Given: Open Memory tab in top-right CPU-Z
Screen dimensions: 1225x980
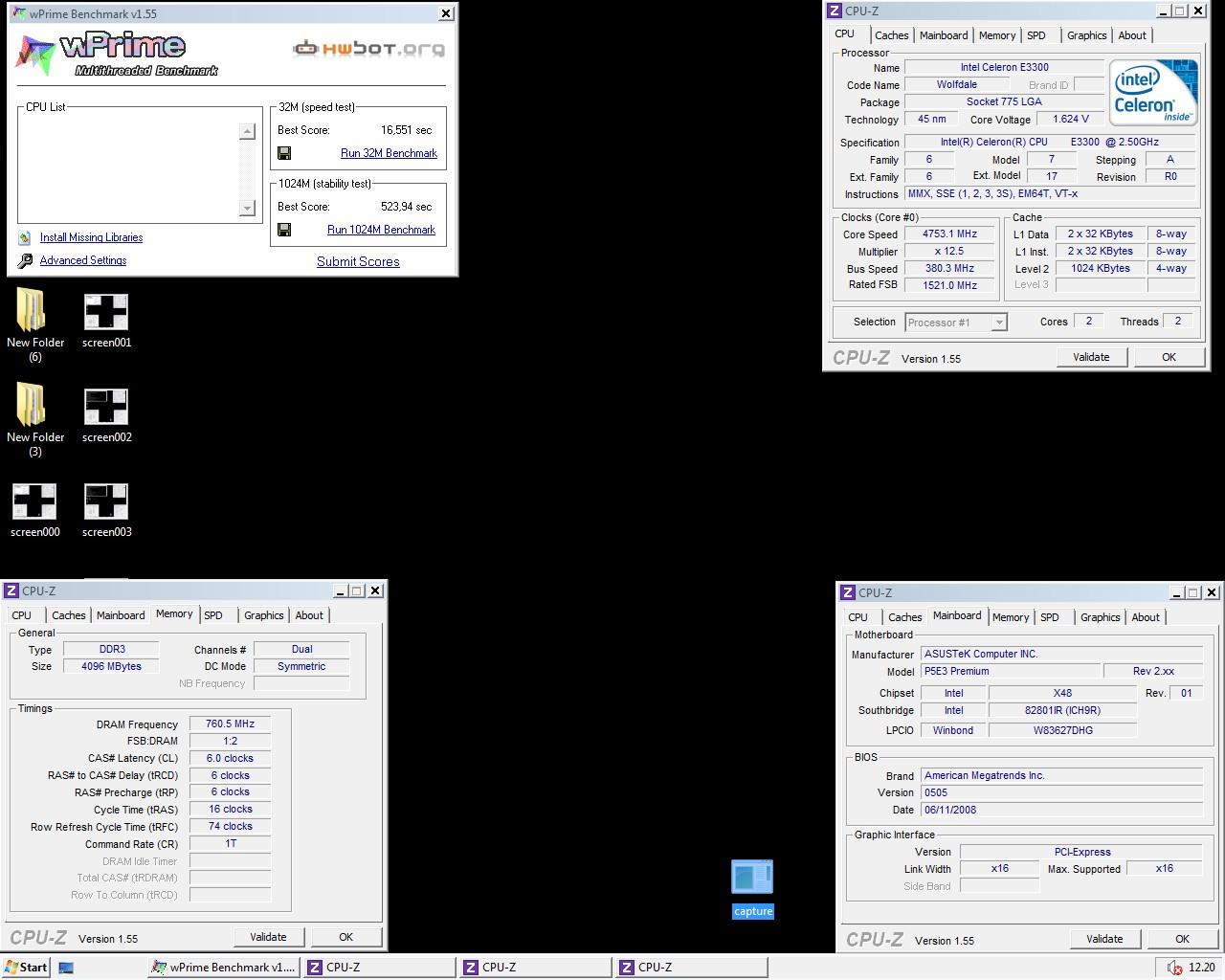Looking at the screenshot, I should 997,35.
